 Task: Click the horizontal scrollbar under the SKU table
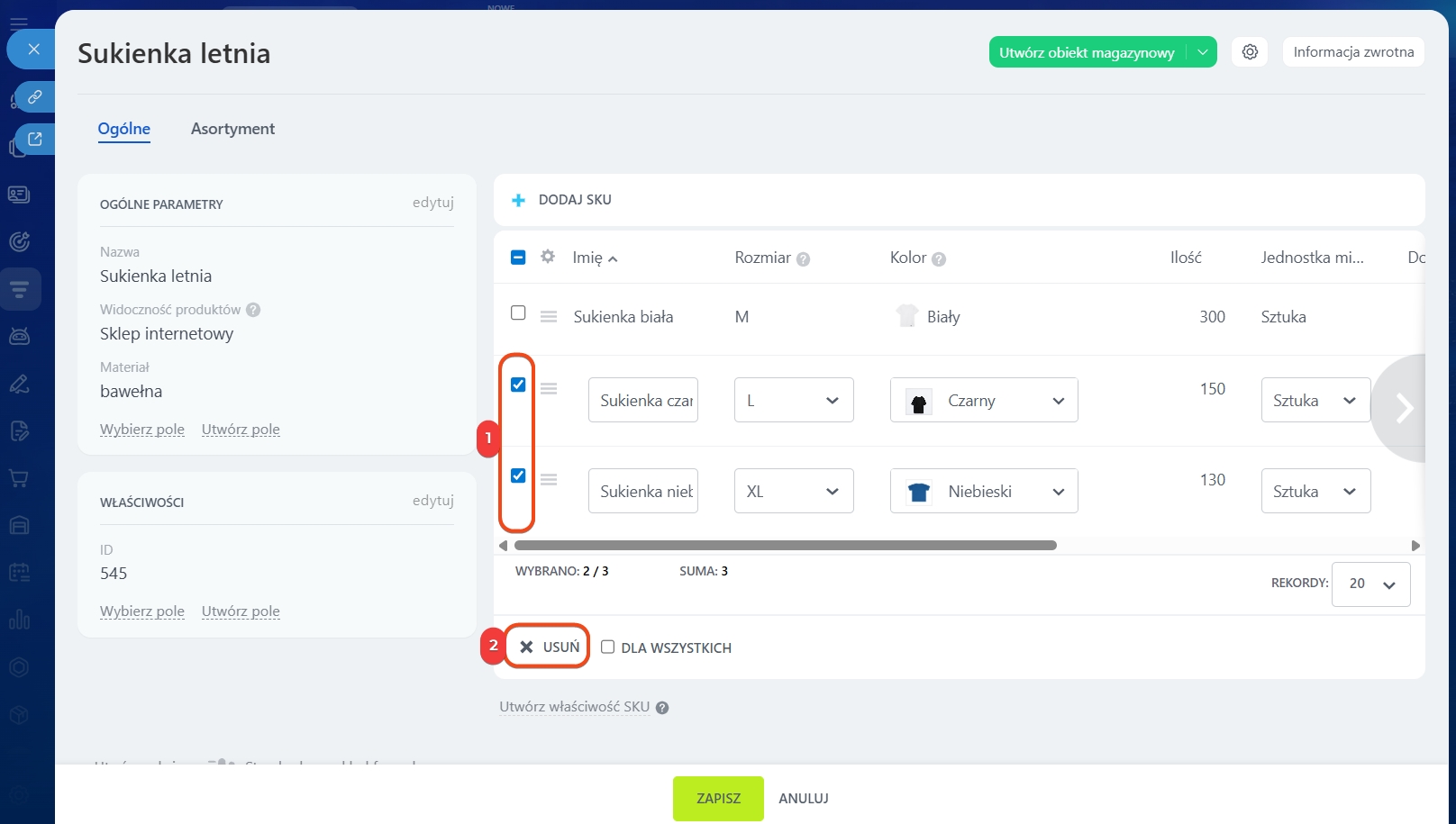pos(784,546)
